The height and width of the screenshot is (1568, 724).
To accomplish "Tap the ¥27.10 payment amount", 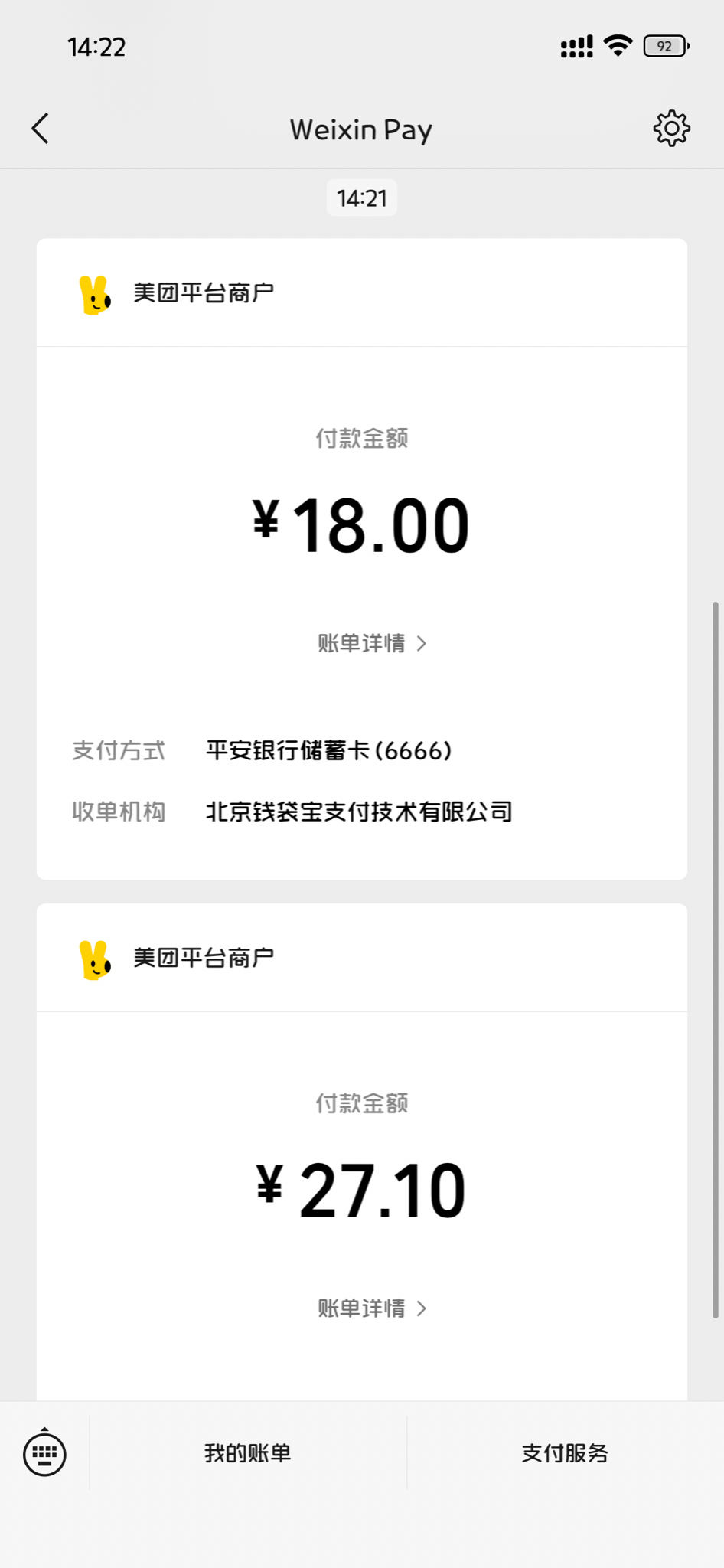I will coord(361,1190).
